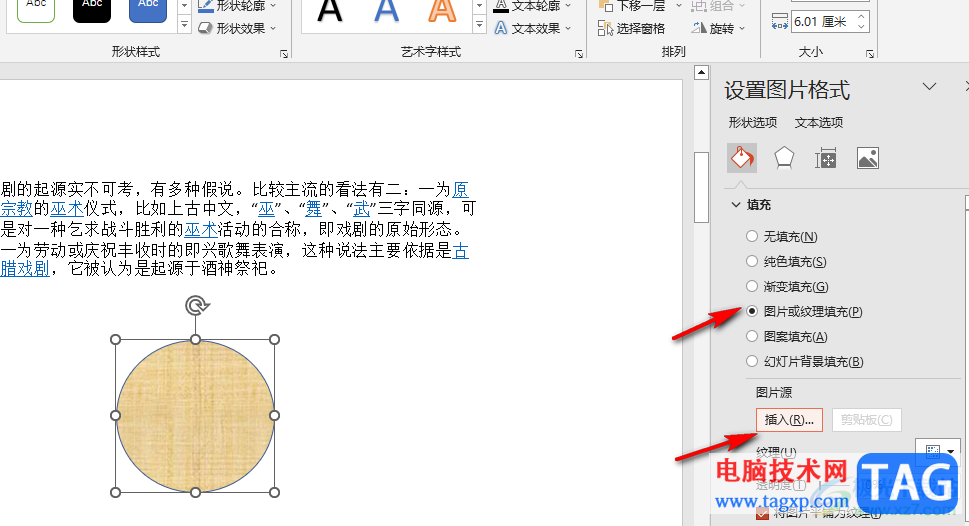
Task: Open the Effects pentagon icon tab
Action: [x=784, y=158]
